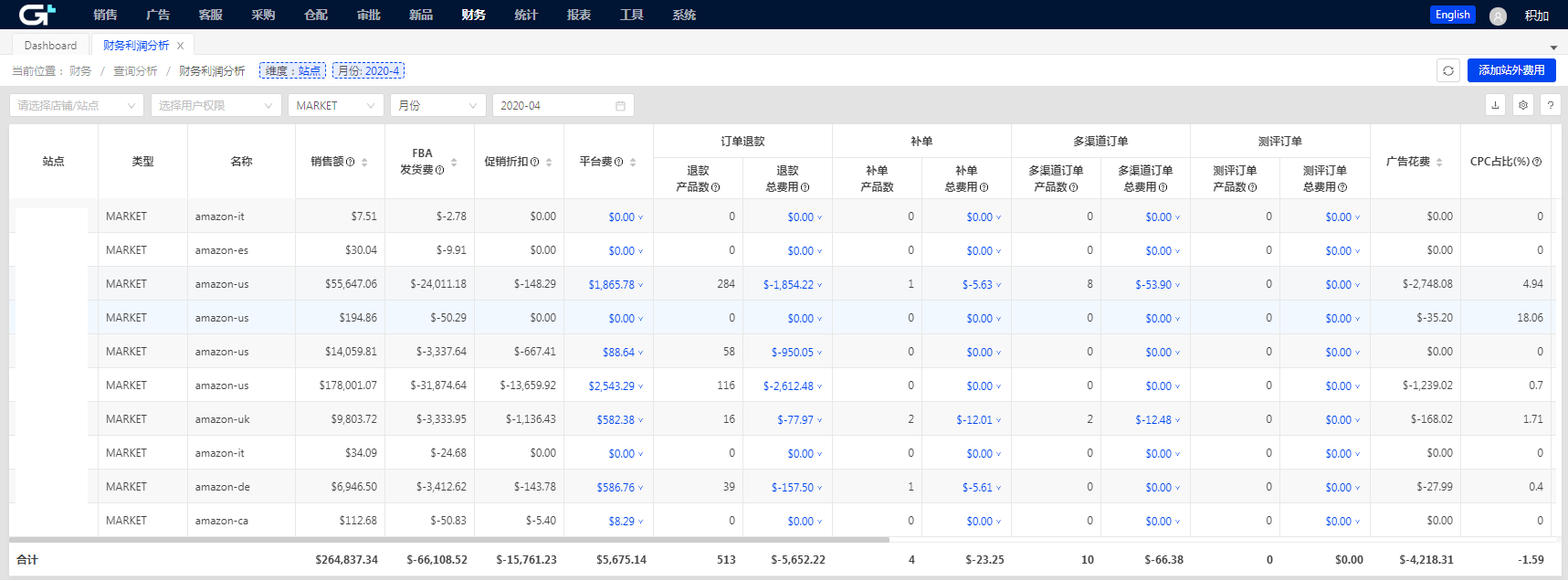1568x581 pixels.
Task: Sort by FBA发货费 column arrows
Action: tap(454, 162)
